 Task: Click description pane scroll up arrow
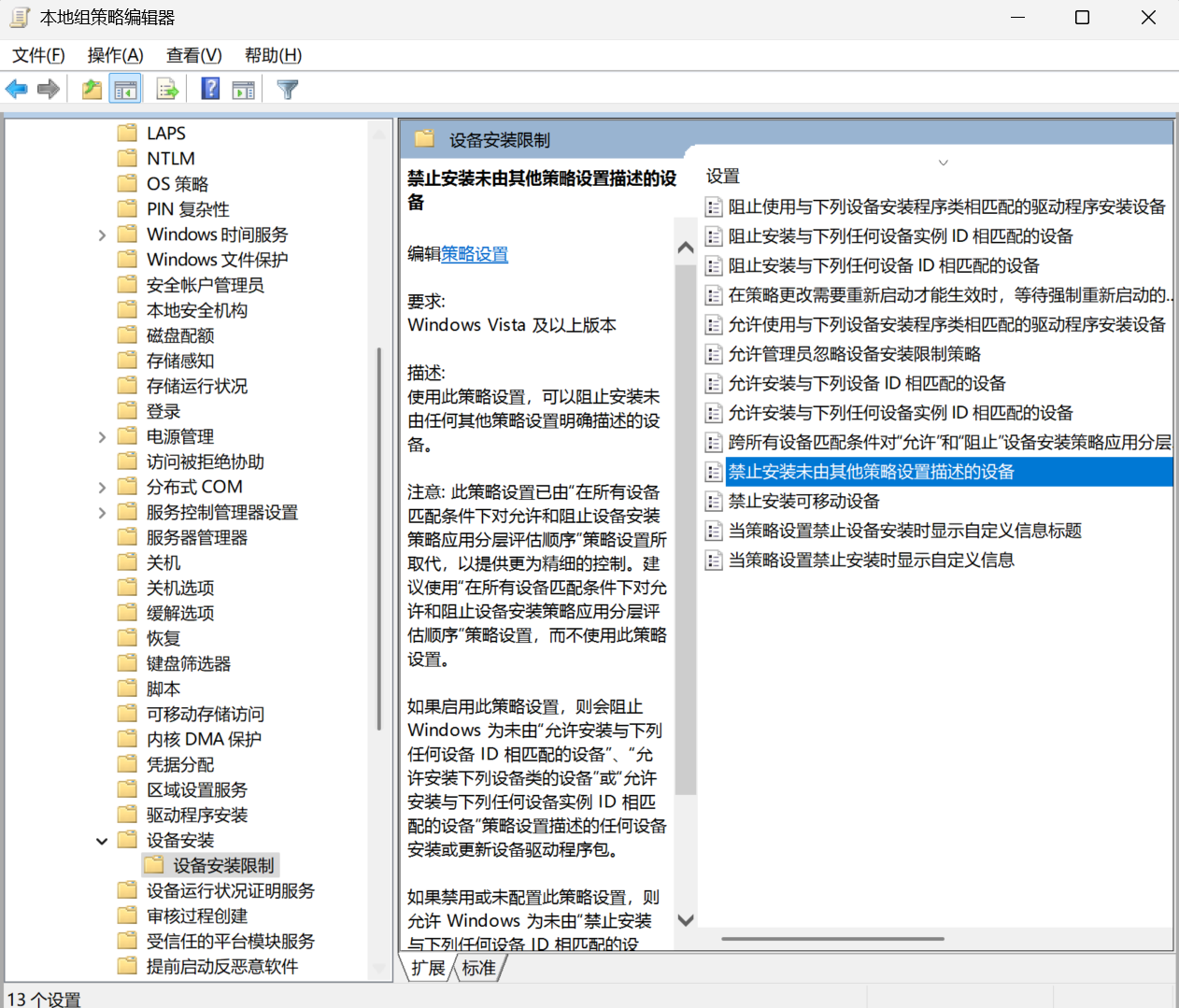coord(686,248)
